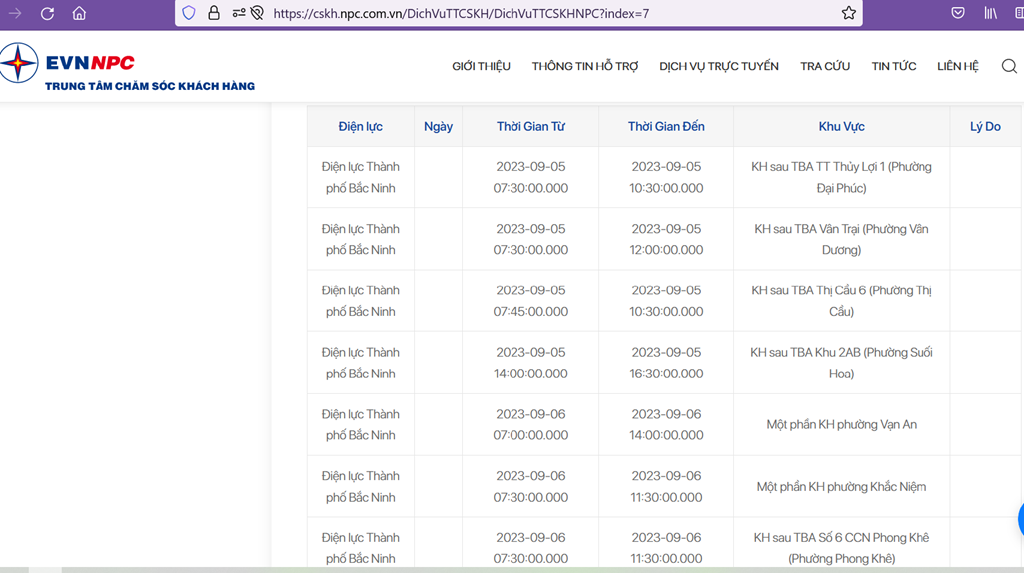1024x573 pixels.
Task: Open the library bookmarks icon
Action: point(990,13)
